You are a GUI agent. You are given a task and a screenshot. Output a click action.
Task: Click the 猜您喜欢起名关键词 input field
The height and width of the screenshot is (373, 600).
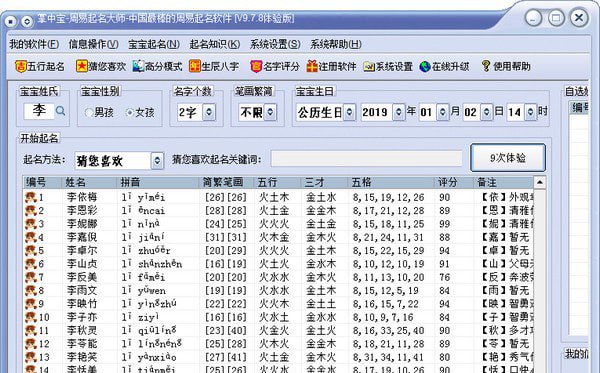pos(366,158)
